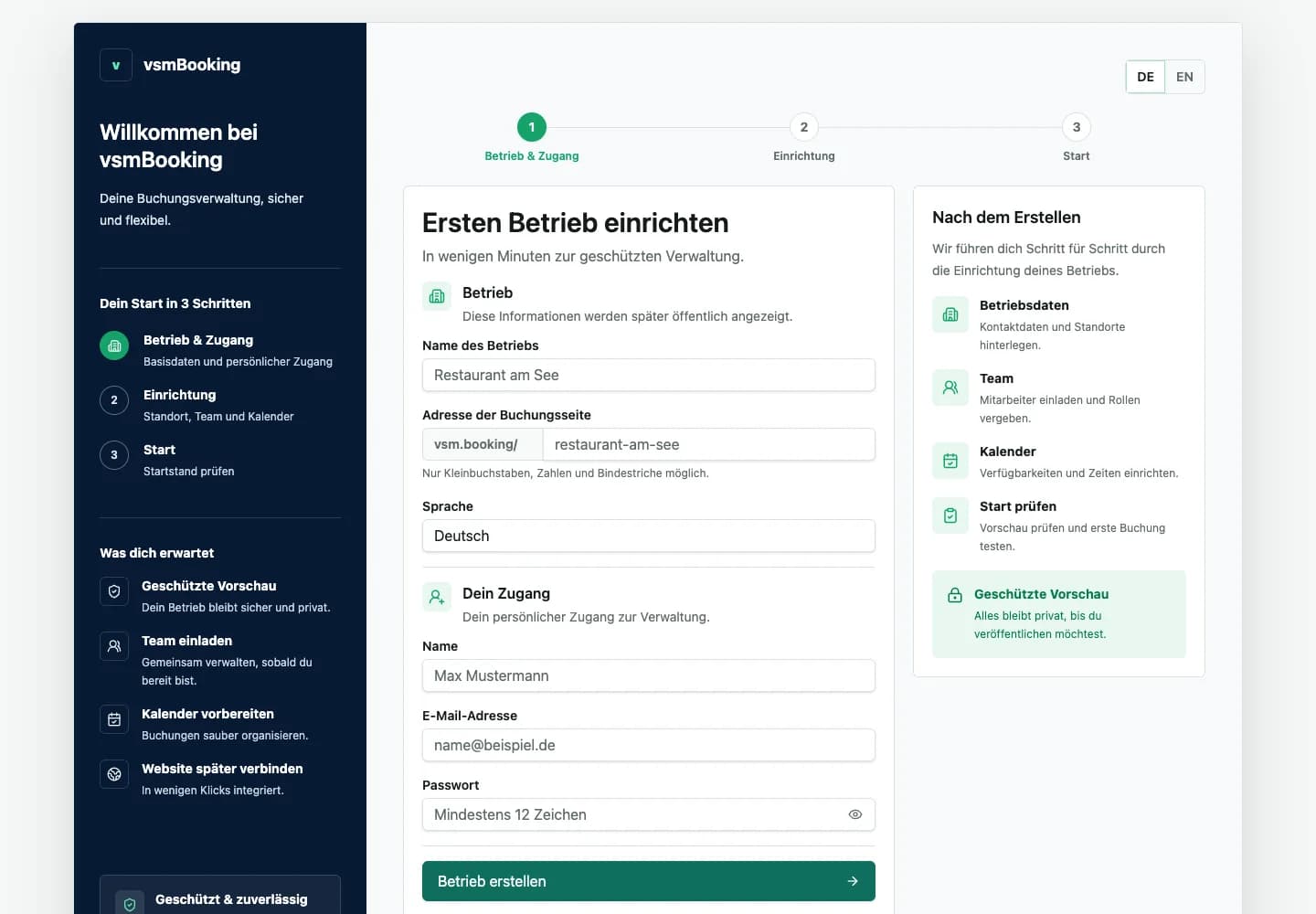Click the Geschützt & zuverlässig shield icon
This screenshot has height=914, width=1316.
(x=130, y=904)
